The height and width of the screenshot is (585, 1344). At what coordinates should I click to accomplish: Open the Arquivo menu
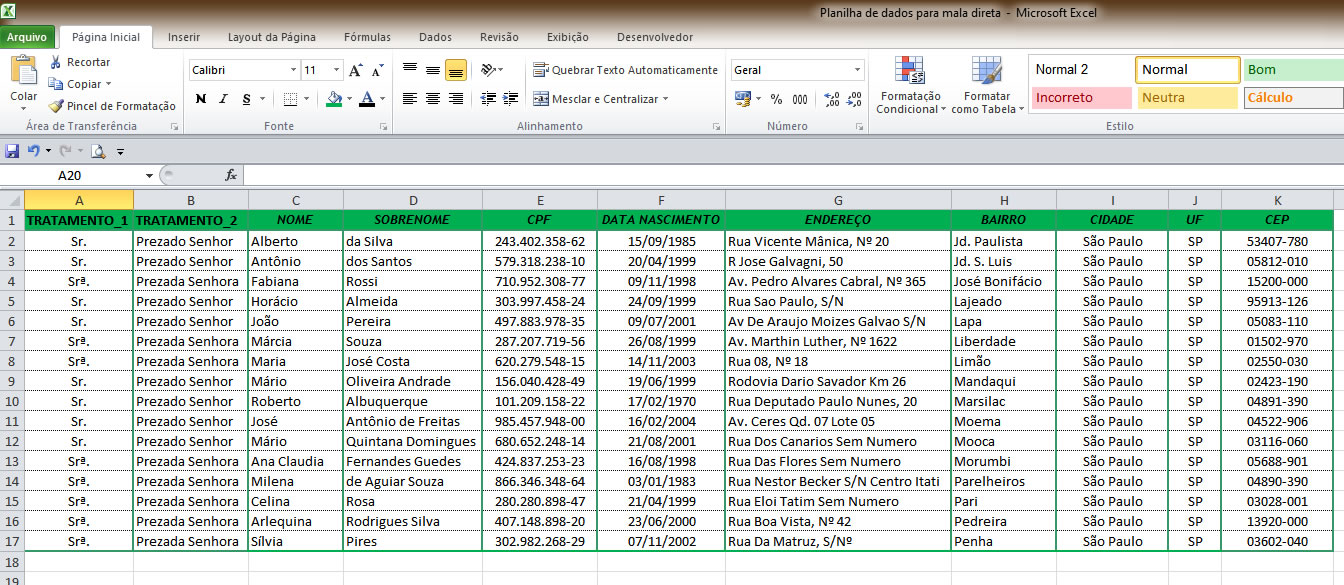coord(29,36)
